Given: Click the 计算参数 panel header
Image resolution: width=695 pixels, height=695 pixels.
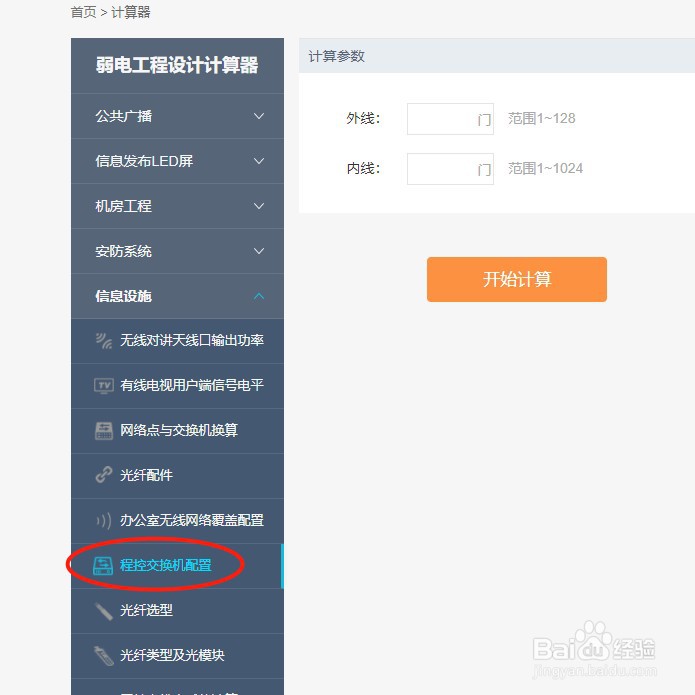Looking at the screenshot, I should click(x=497, y=56).
